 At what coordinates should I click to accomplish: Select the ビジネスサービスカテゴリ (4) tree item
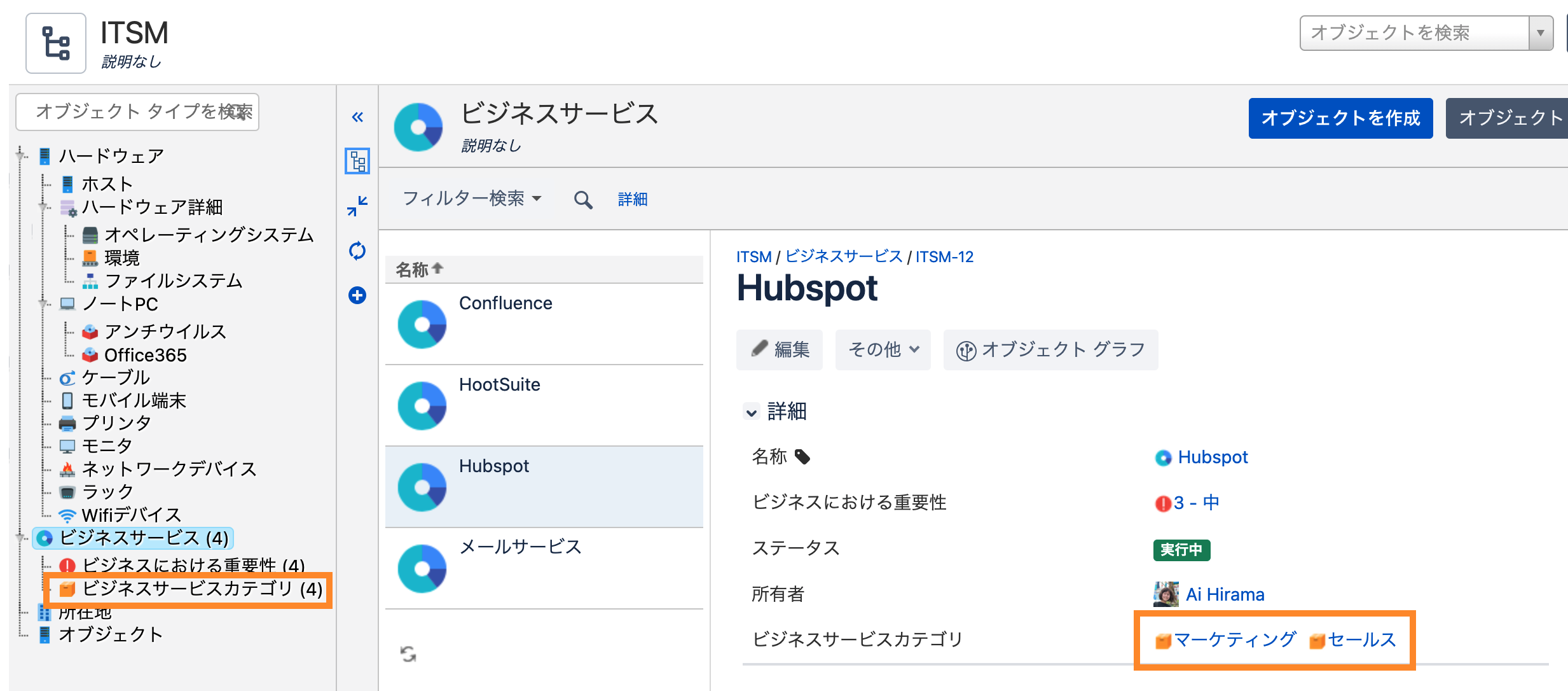pos(191,589)
